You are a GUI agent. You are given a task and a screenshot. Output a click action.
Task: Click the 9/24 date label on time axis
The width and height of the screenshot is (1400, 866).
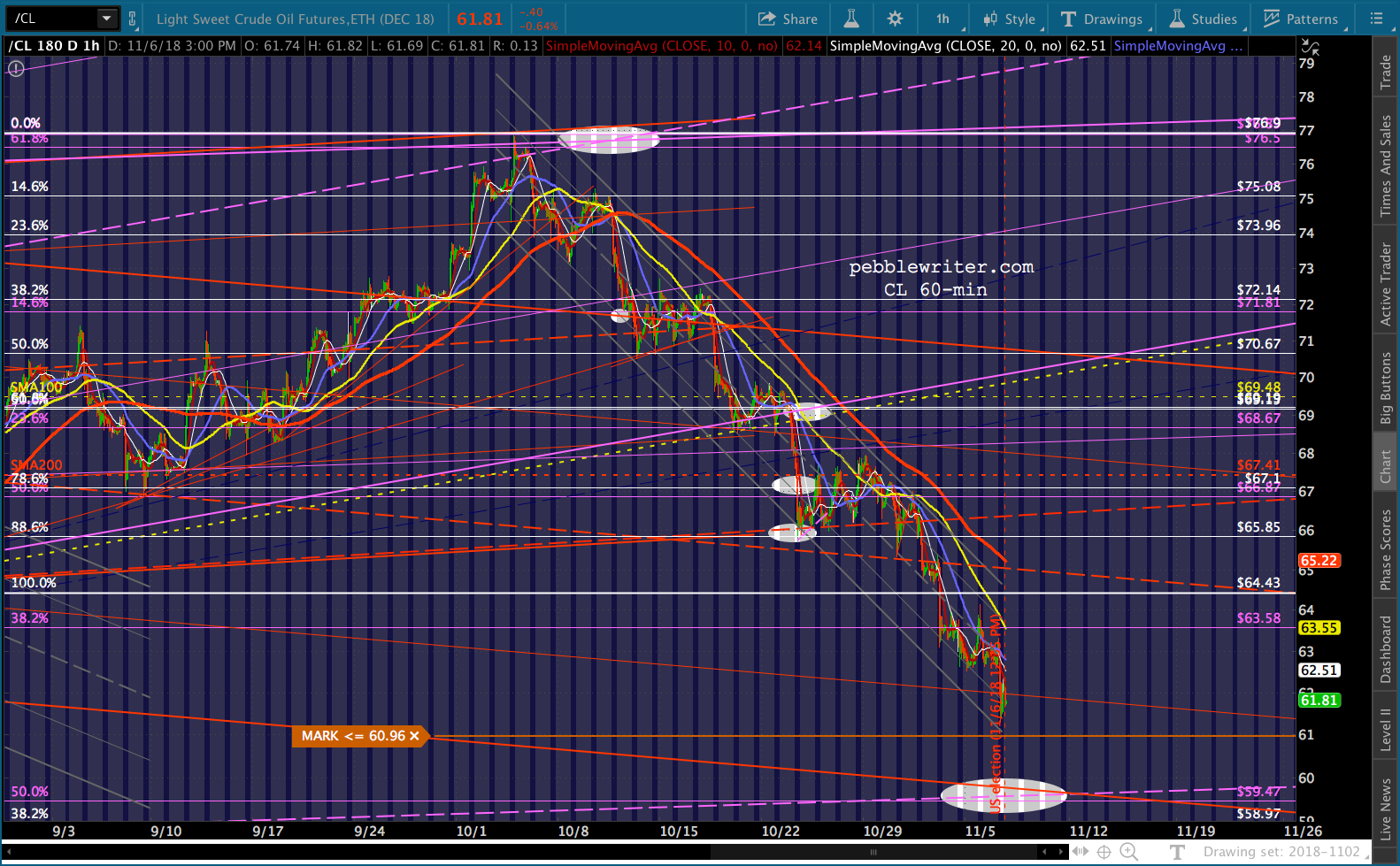click(370, 831)
